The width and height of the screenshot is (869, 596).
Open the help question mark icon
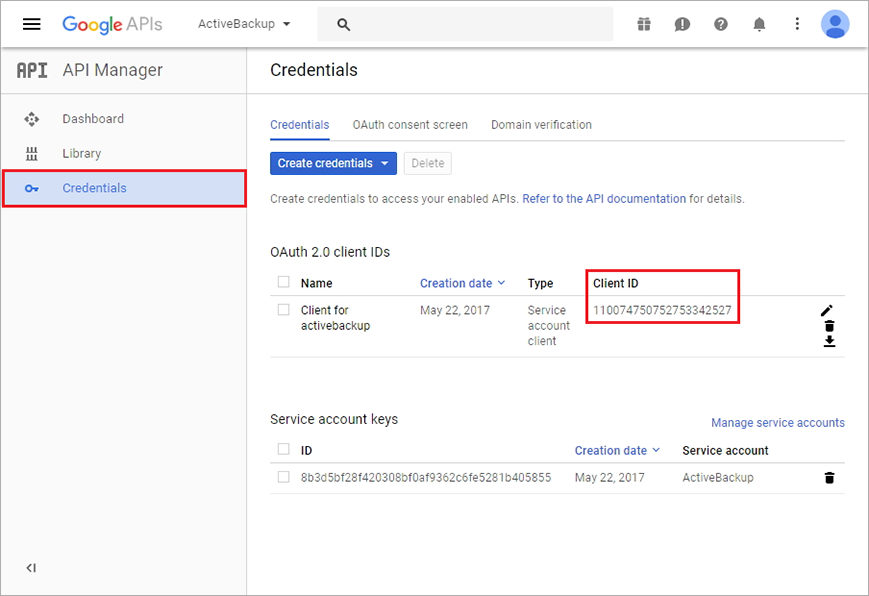pos(720,24)
